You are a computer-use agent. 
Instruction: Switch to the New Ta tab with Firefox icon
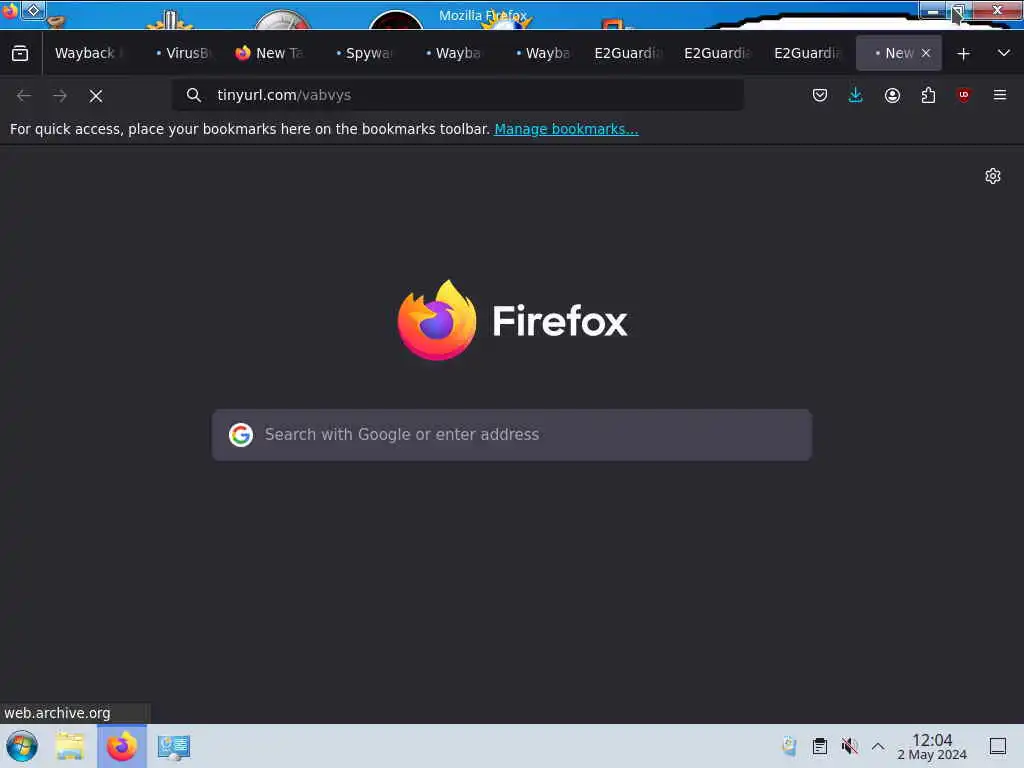[271, 54]
